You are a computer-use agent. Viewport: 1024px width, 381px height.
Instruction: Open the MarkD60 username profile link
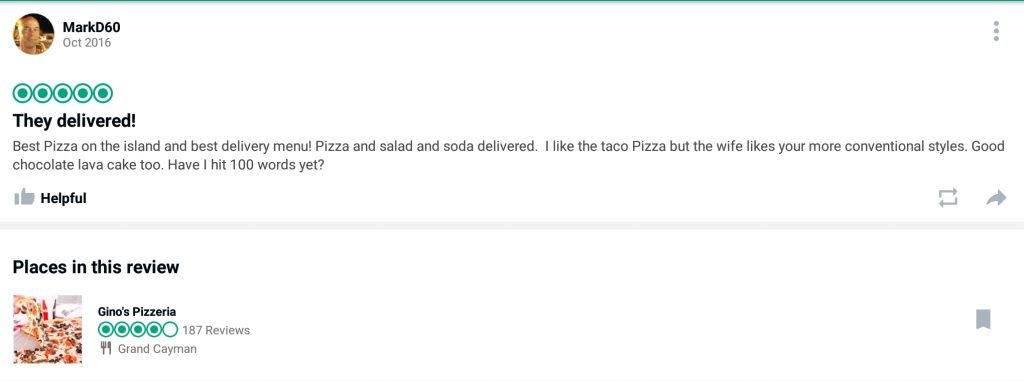click(x=91, y=27)
